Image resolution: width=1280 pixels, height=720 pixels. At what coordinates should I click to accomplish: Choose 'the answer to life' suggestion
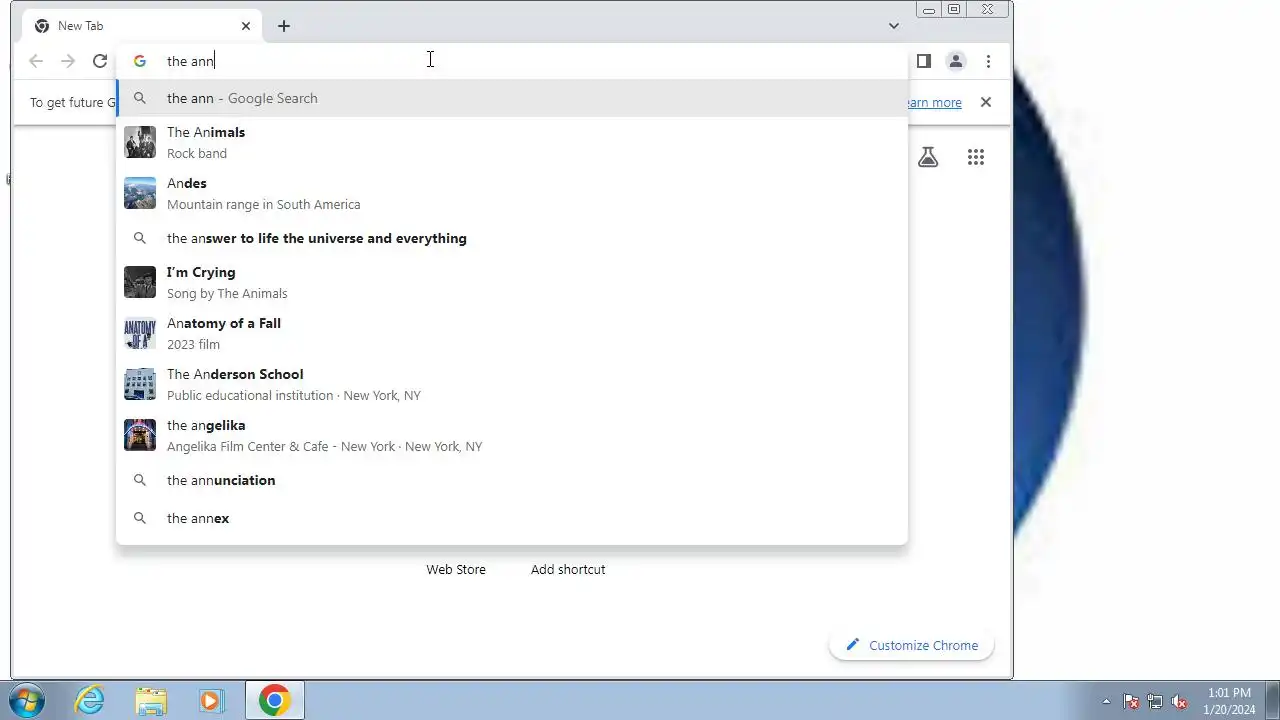pyautogui.click(x=512, y=238)
